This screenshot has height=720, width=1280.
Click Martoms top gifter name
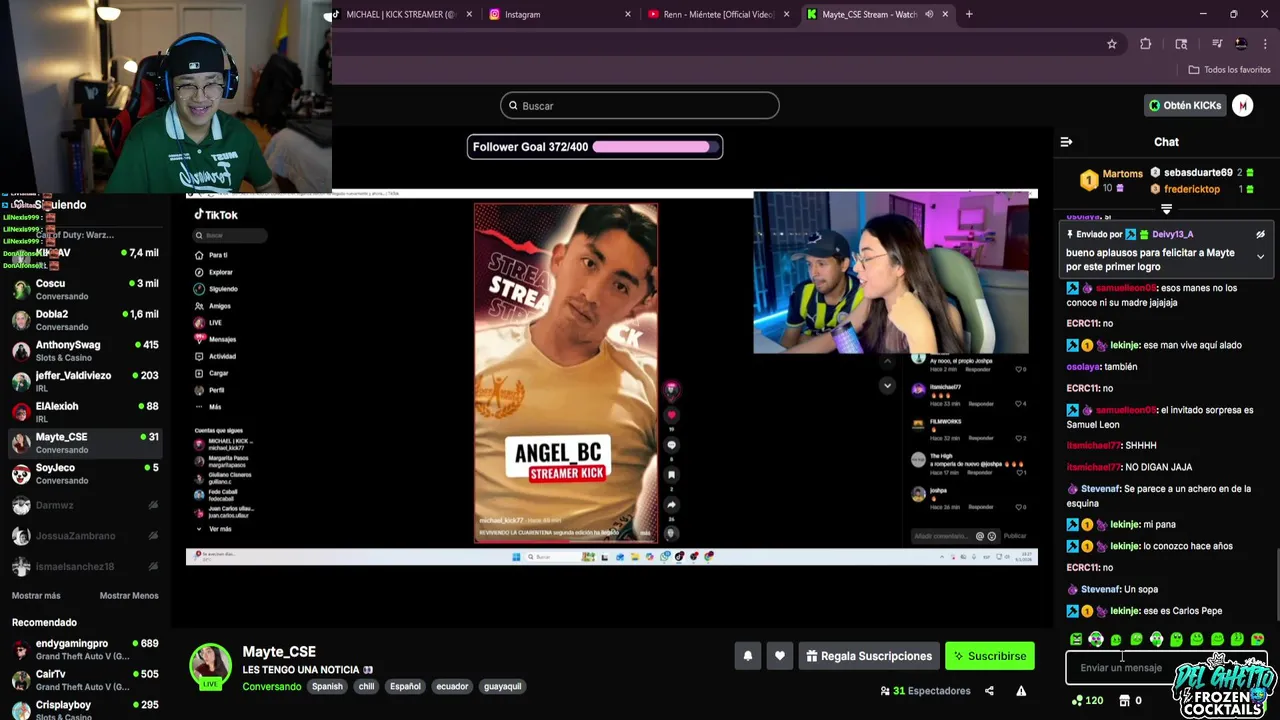(x=1122, y=174)
